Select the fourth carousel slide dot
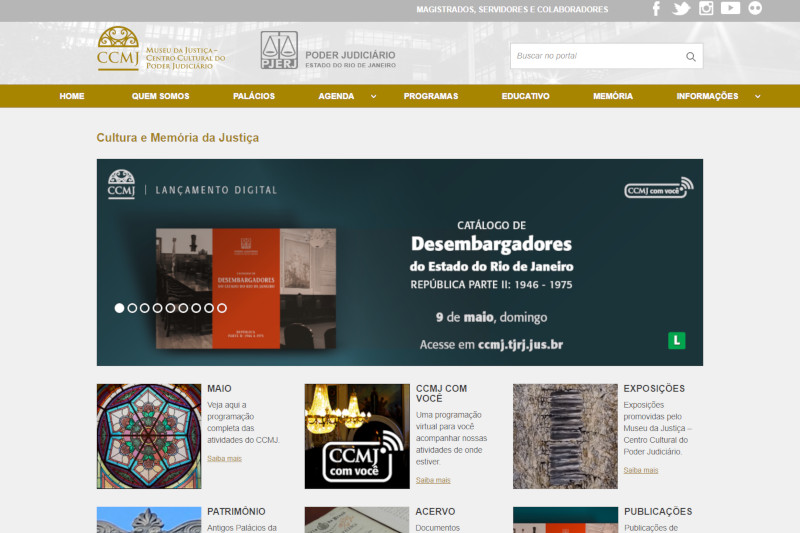The image size is (800, 533). click(x=158, y=308)
